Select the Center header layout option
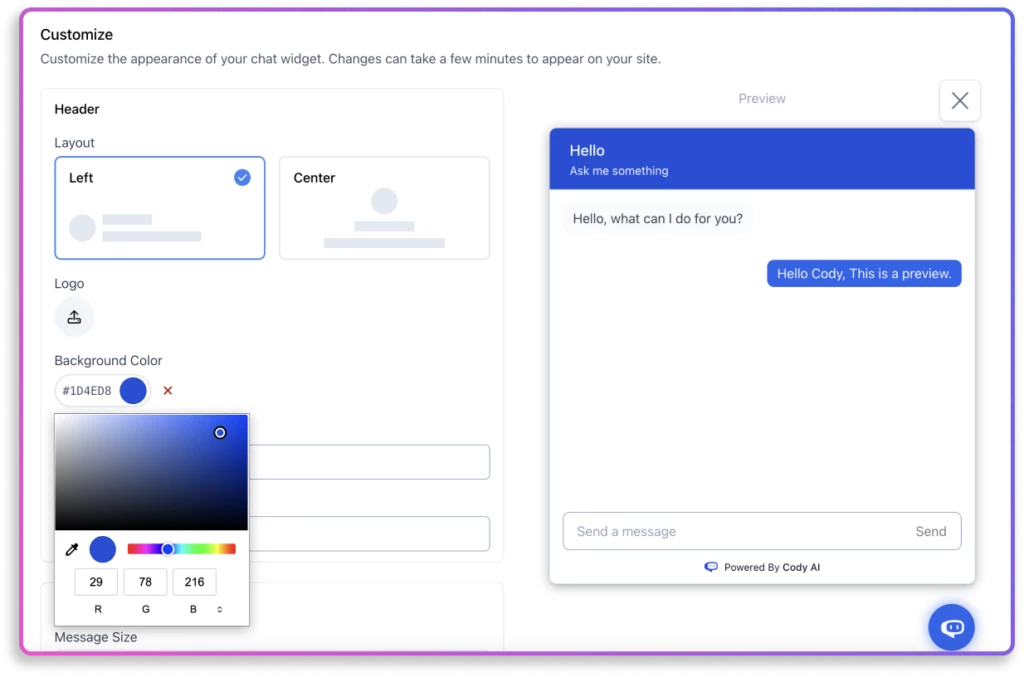 pyautogui.click(x=384, y=207)
